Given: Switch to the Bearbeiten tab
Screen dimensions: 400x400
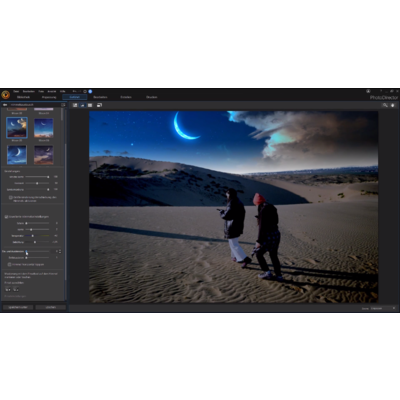Looking at the screenshot, I should (100, 97).
